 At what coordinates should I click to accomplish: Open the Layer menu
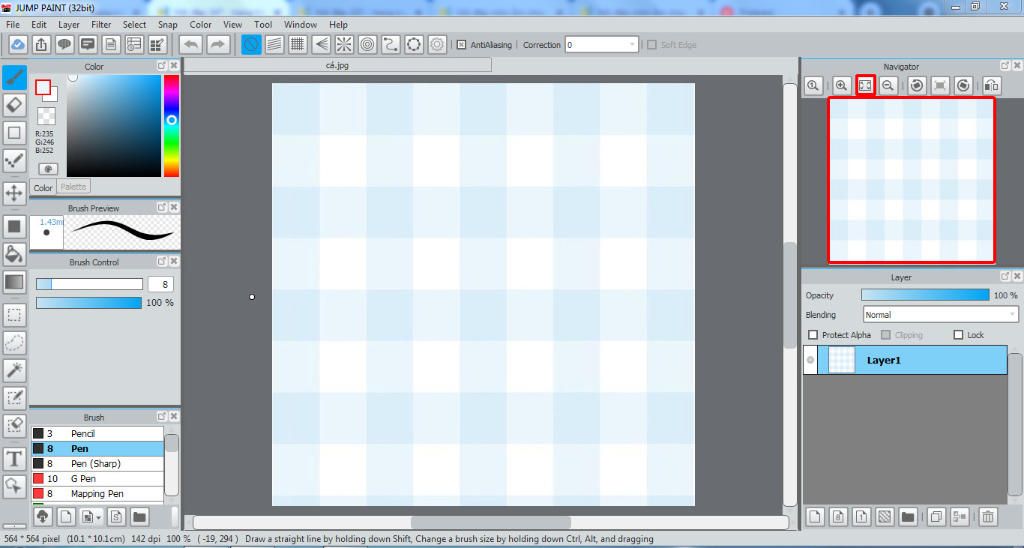[x=69, y=24]
